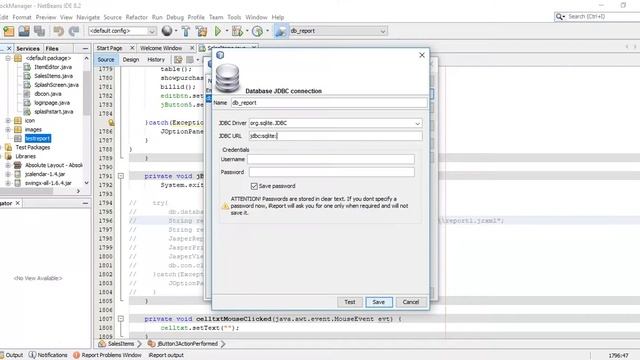Click the jcalendar-1.4.jar library icon

tap(18, 174)
